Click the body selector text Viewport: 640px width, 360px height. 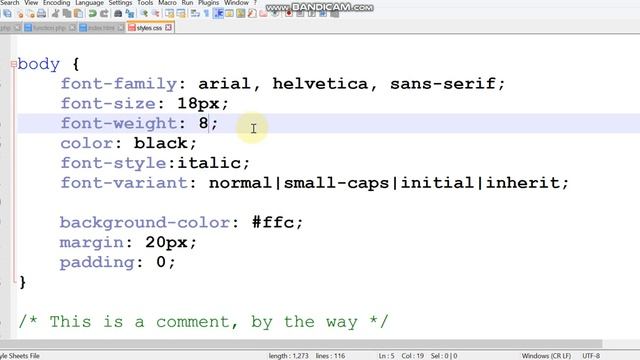(38, 64)
